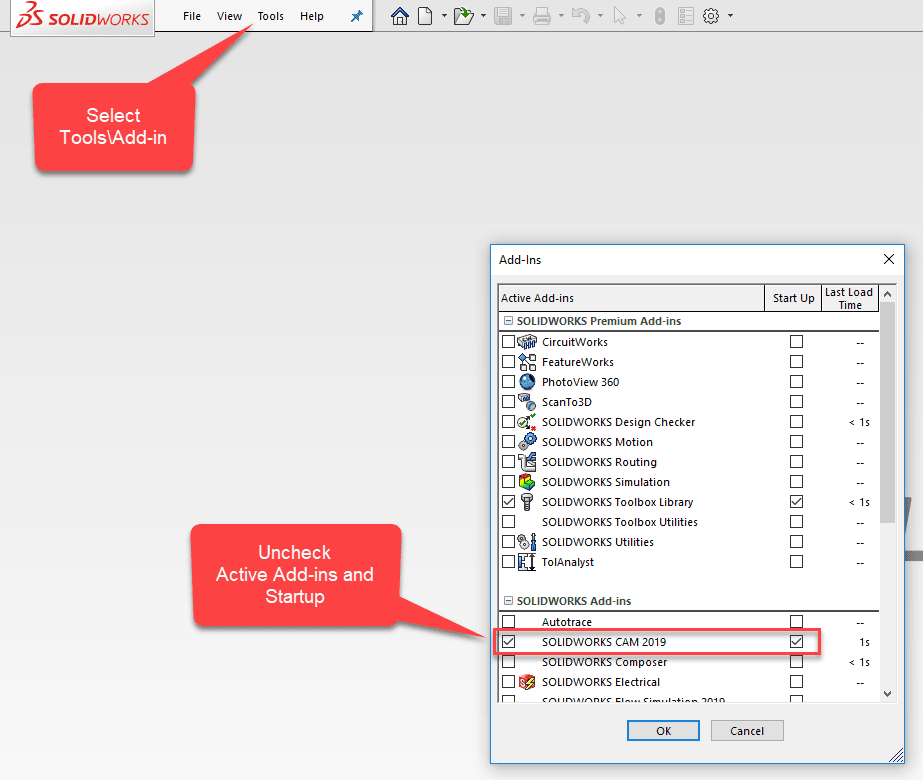Click the scrollbar down arrow in add-ins list
This screenshot has width=923, height=780.
(888, 694)
